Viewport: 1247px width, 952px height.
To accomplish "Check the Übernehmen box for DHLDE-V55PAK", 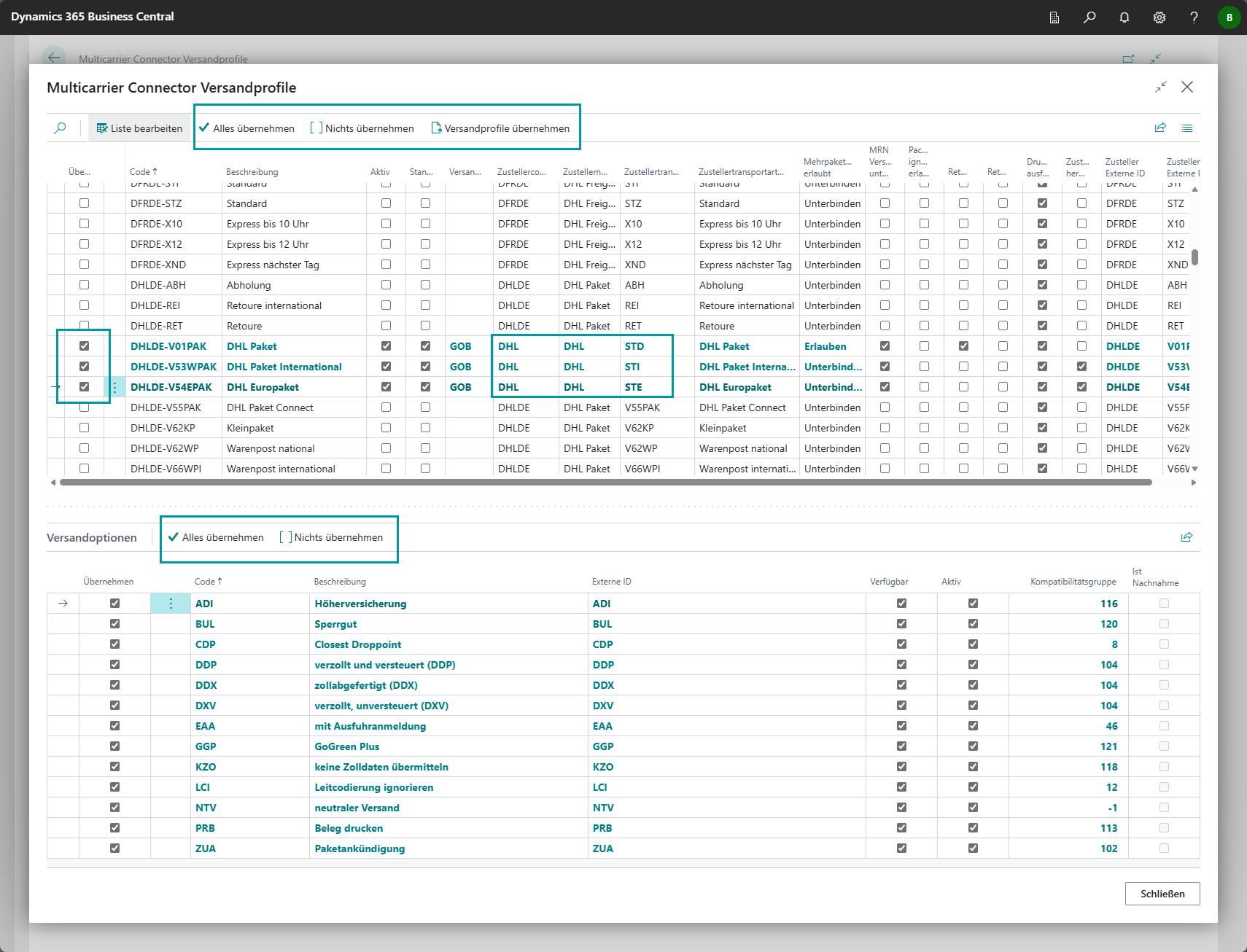I will (x=85, y=407).
